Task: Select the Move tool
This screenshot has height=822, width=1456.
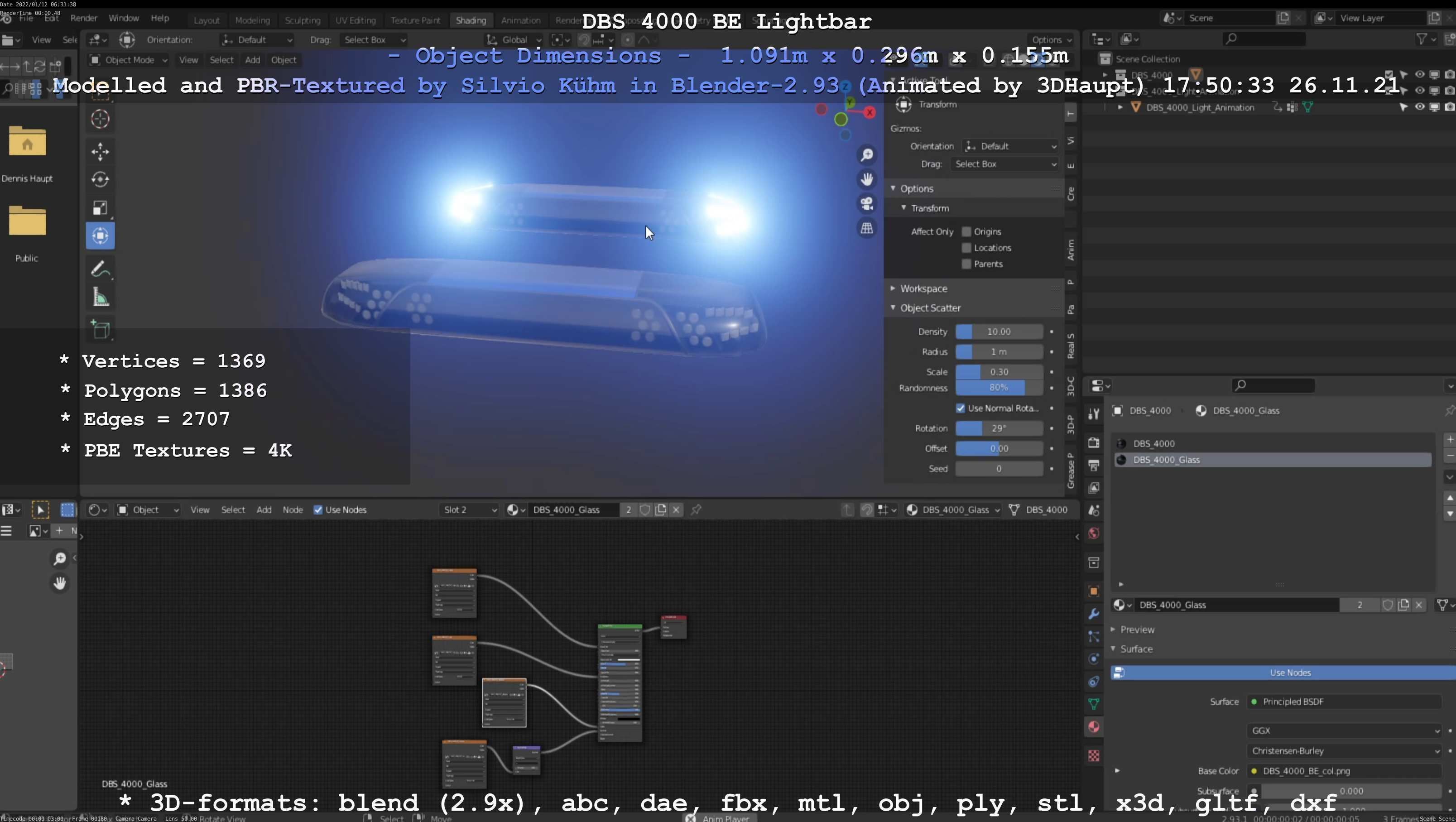Action: click(100, 152)
